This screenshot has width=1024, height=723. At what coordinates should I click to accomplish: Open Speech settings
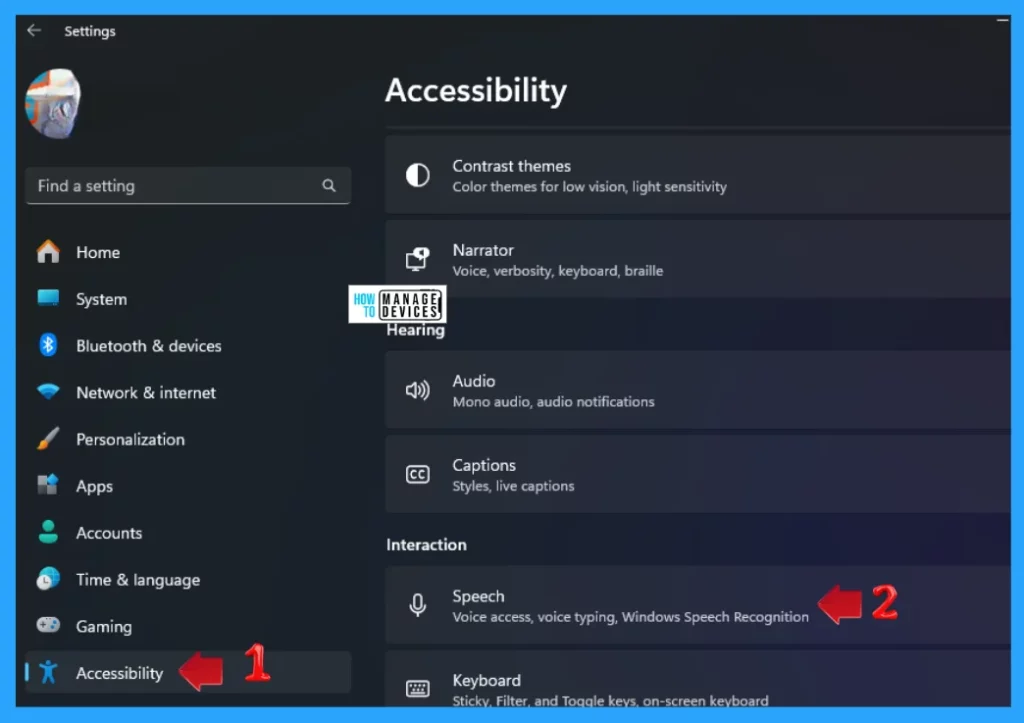[x=697, y=605]
